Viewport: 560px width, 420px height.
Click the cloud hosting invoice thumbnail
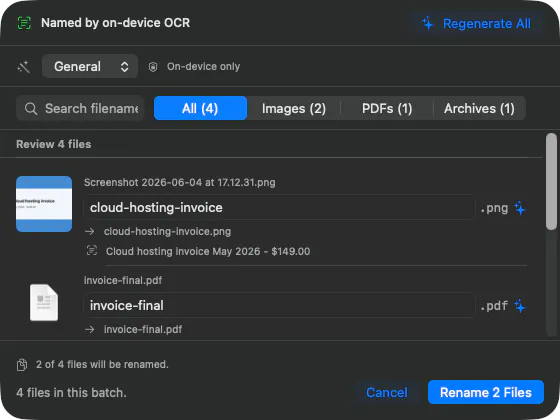click(x=44, y=204)
